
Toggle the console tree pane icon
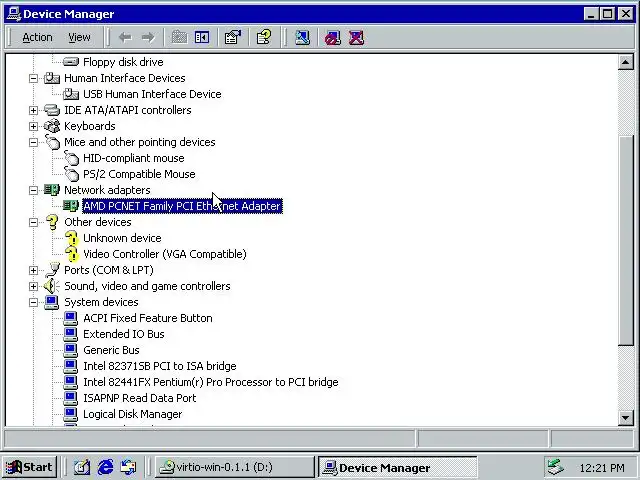tap(202, 38)
